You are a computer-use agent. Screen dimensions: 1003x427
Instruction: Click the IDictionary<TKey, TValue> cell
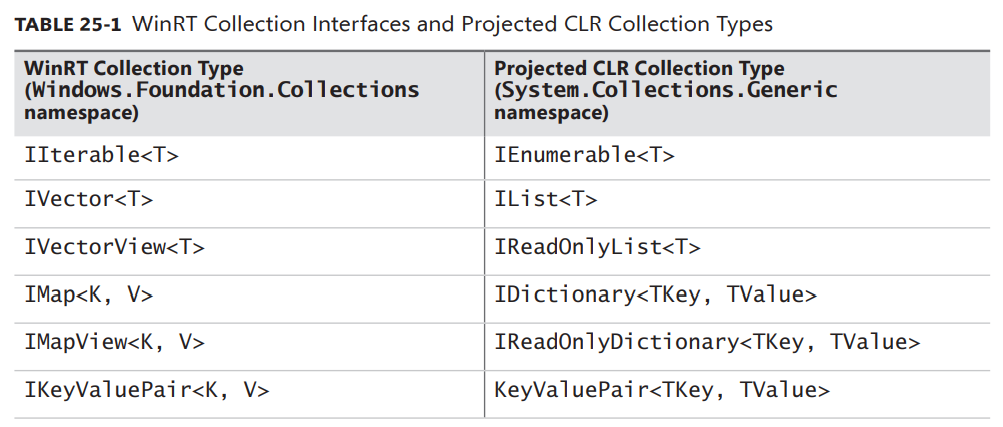[x=655, y=294]
